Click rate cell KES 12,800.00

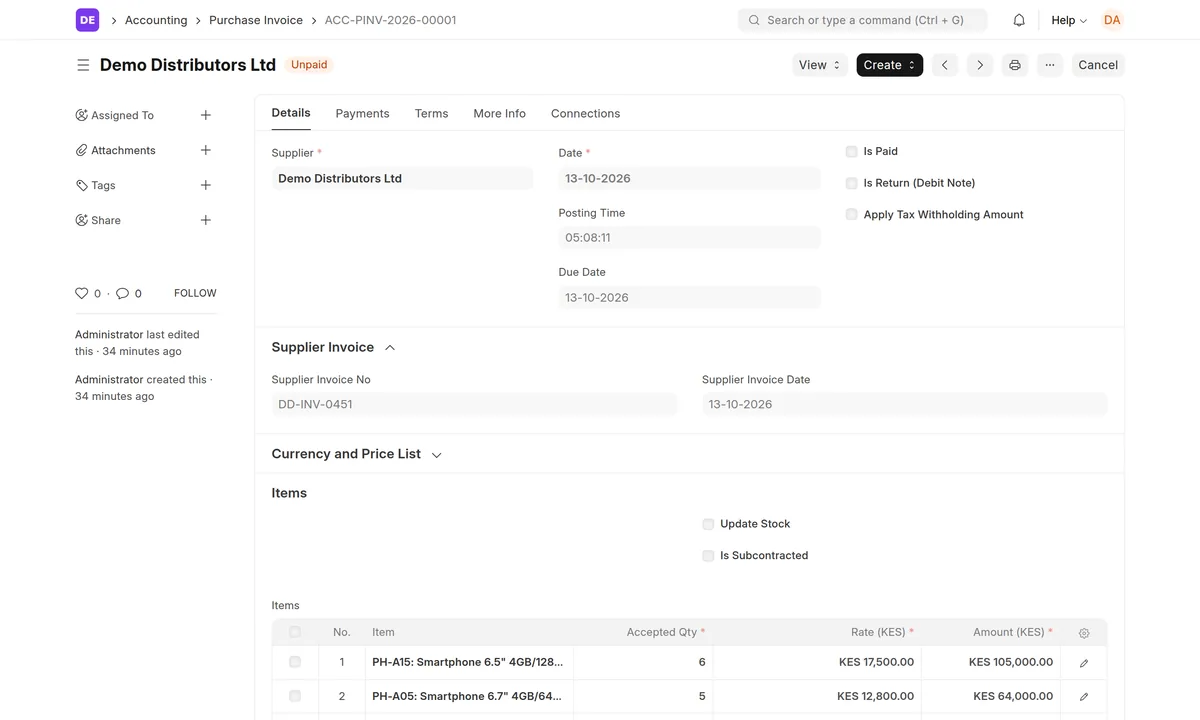pyautogui.click(x=817, y=696)
